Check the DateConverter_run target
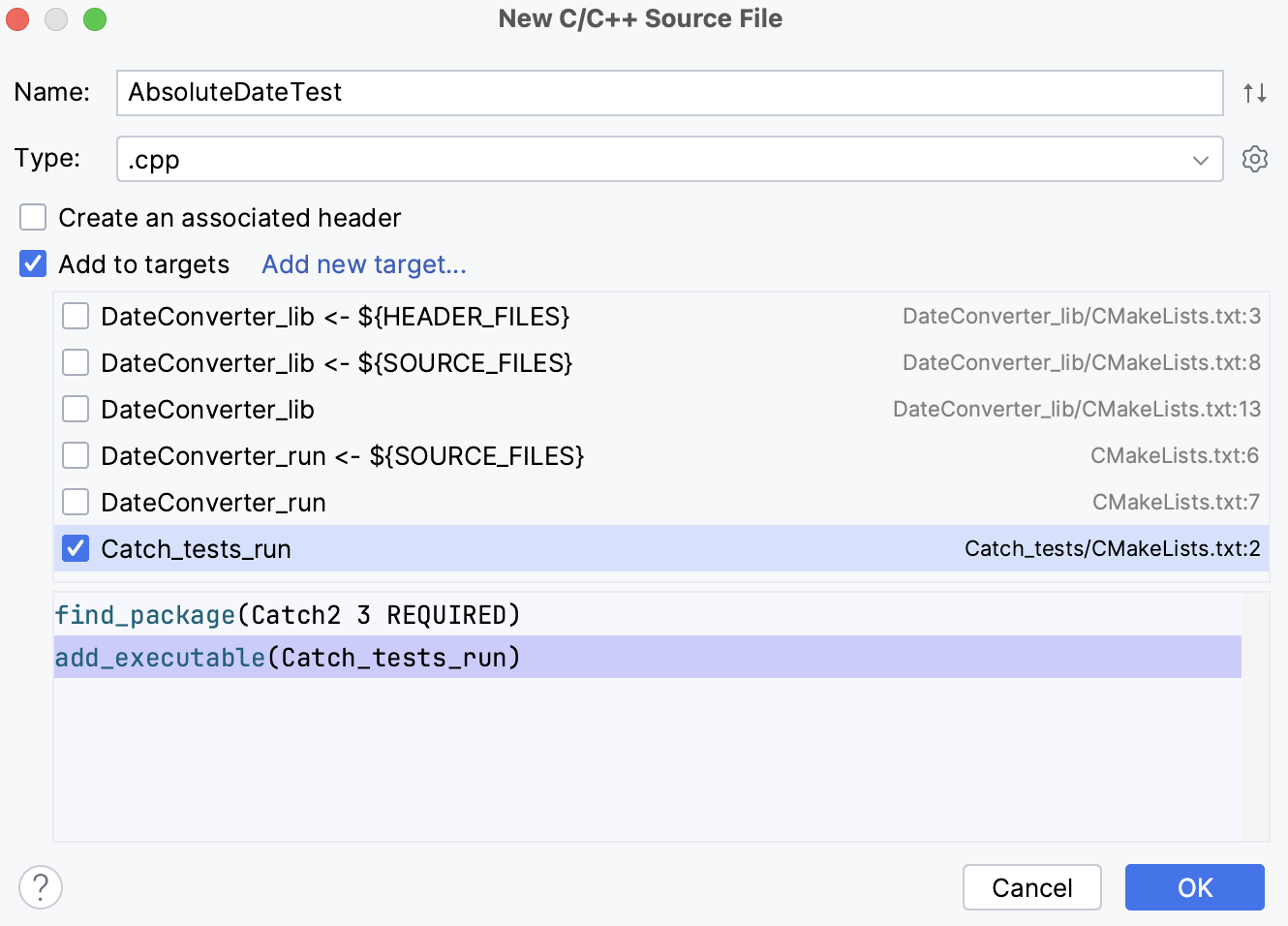Screen dimensions: 1288x926 76,502
